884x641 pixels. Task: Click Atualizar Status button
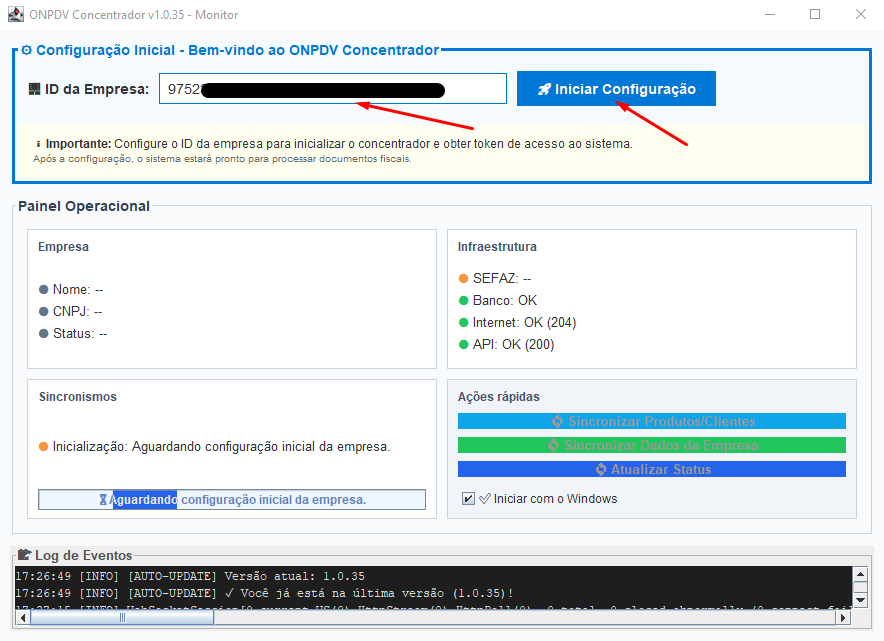(652, 469)
